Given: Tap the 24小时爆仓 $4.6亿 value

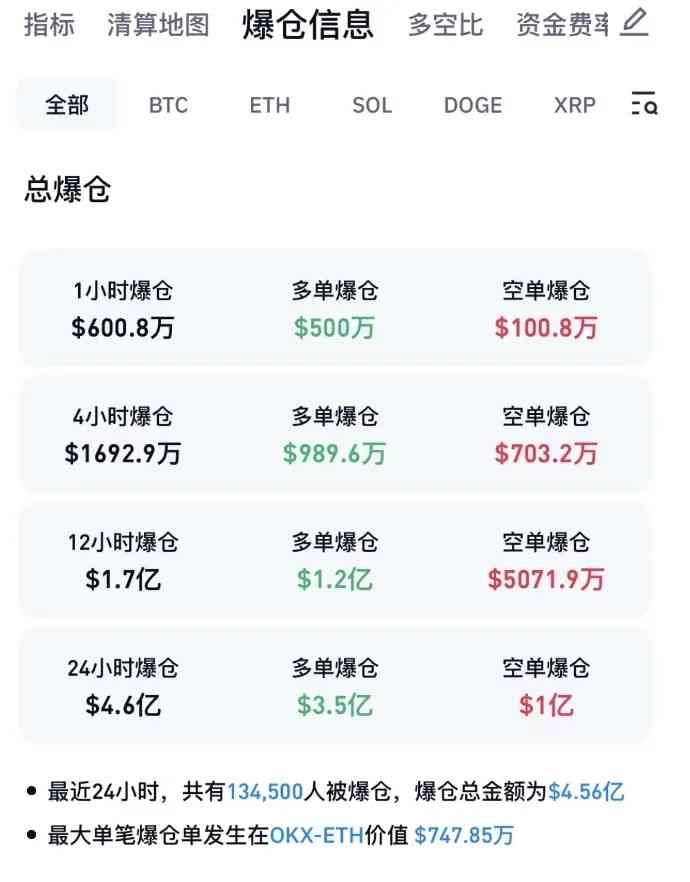Looking at the screenshot, I should coord(123,704).
